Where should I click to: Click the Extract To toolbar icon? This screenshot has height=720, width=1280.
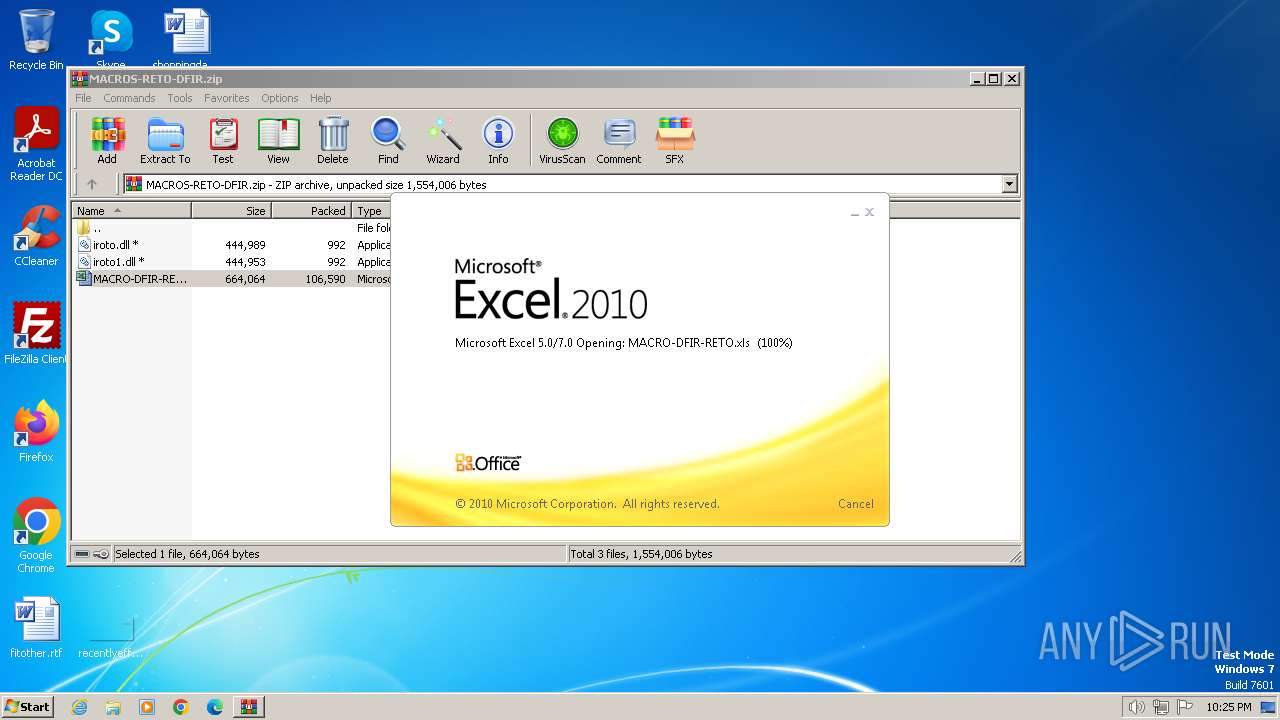[x=165, y=140]
